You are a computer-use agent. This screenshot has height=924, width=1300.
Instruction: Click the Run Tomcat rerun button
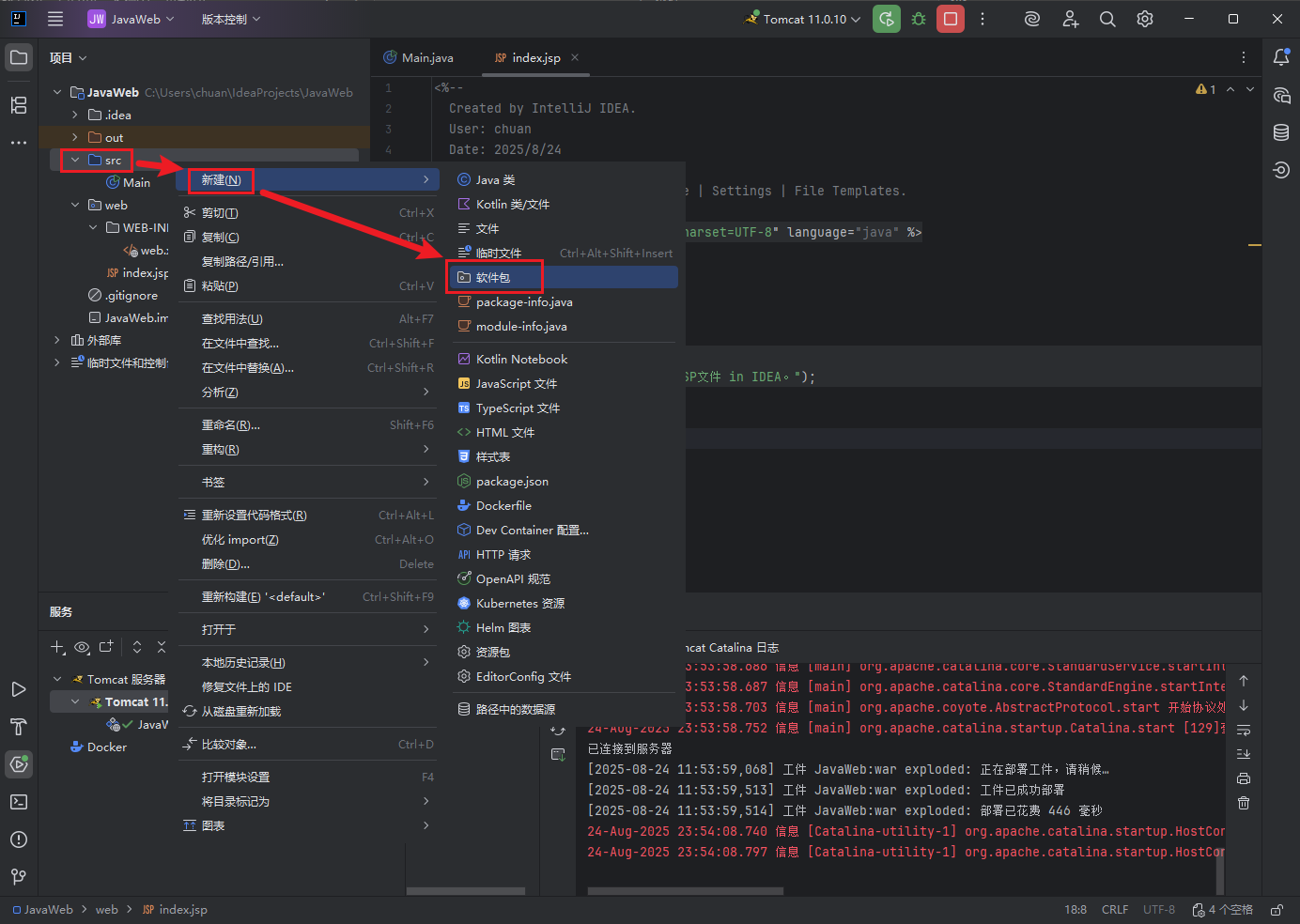pos(887,19)
